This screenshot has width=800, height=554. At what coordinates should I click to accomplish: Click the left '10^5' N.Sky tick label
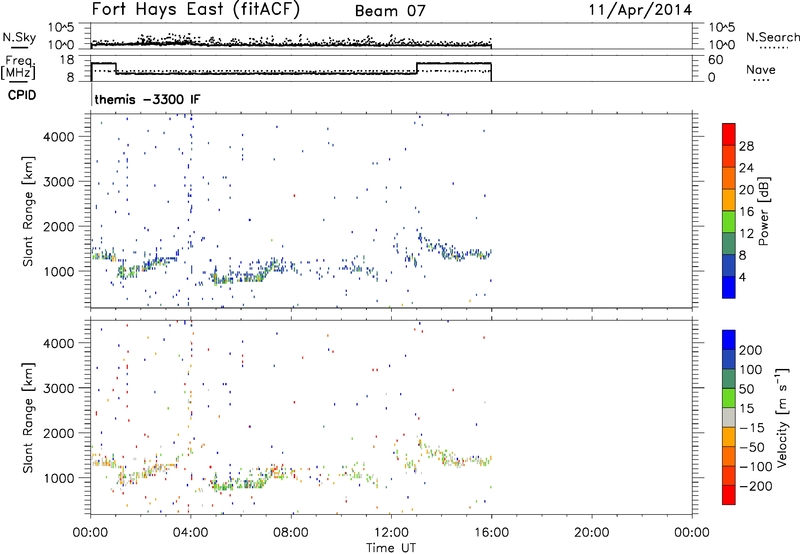(x=61, y=28)
